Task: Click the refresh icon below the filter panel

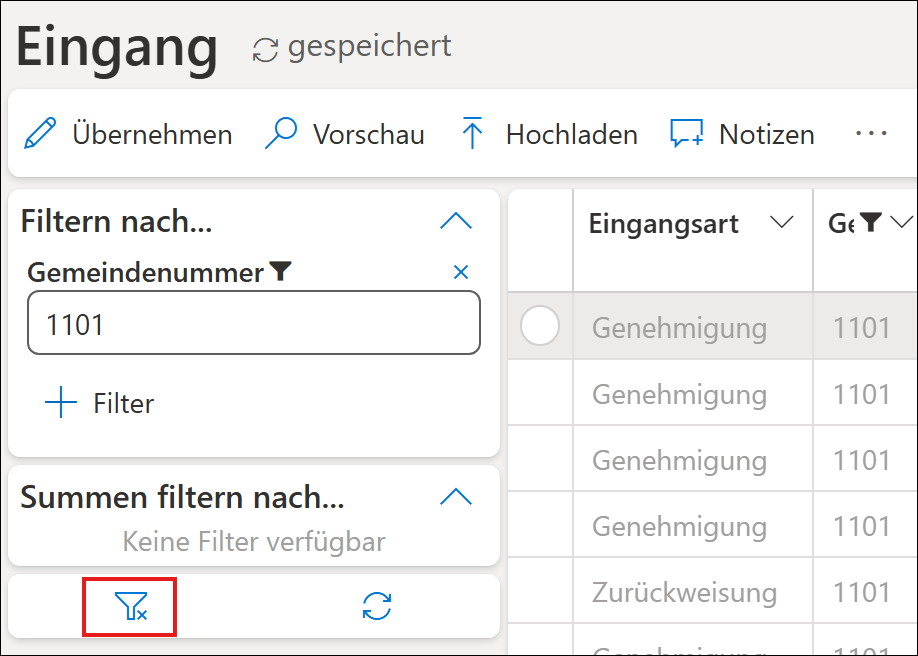Action: (377, 606)
